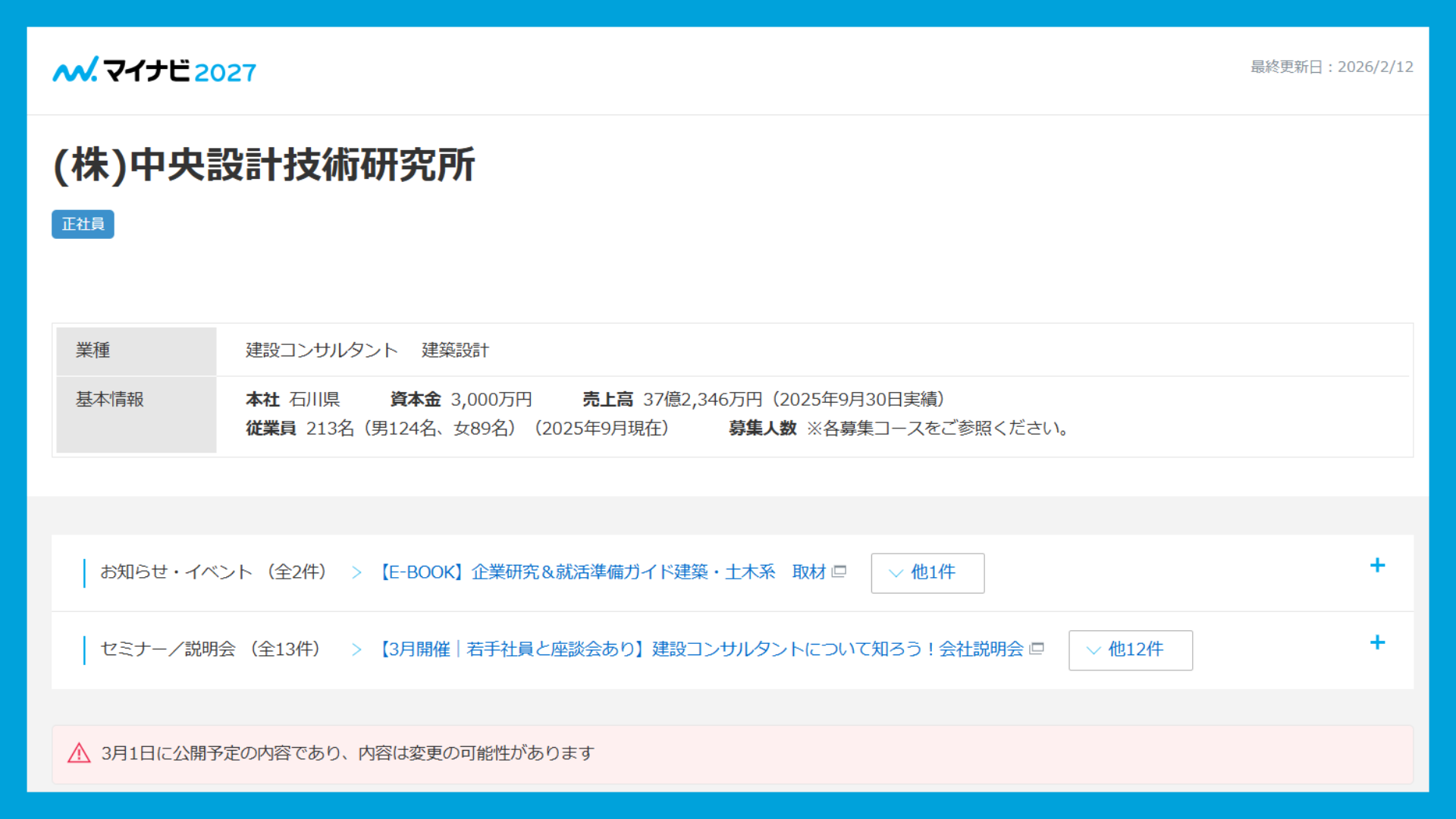This screenshot has height=819, width=1456.
Task: Click the 最終更新日 date text
Action: 1331,67
